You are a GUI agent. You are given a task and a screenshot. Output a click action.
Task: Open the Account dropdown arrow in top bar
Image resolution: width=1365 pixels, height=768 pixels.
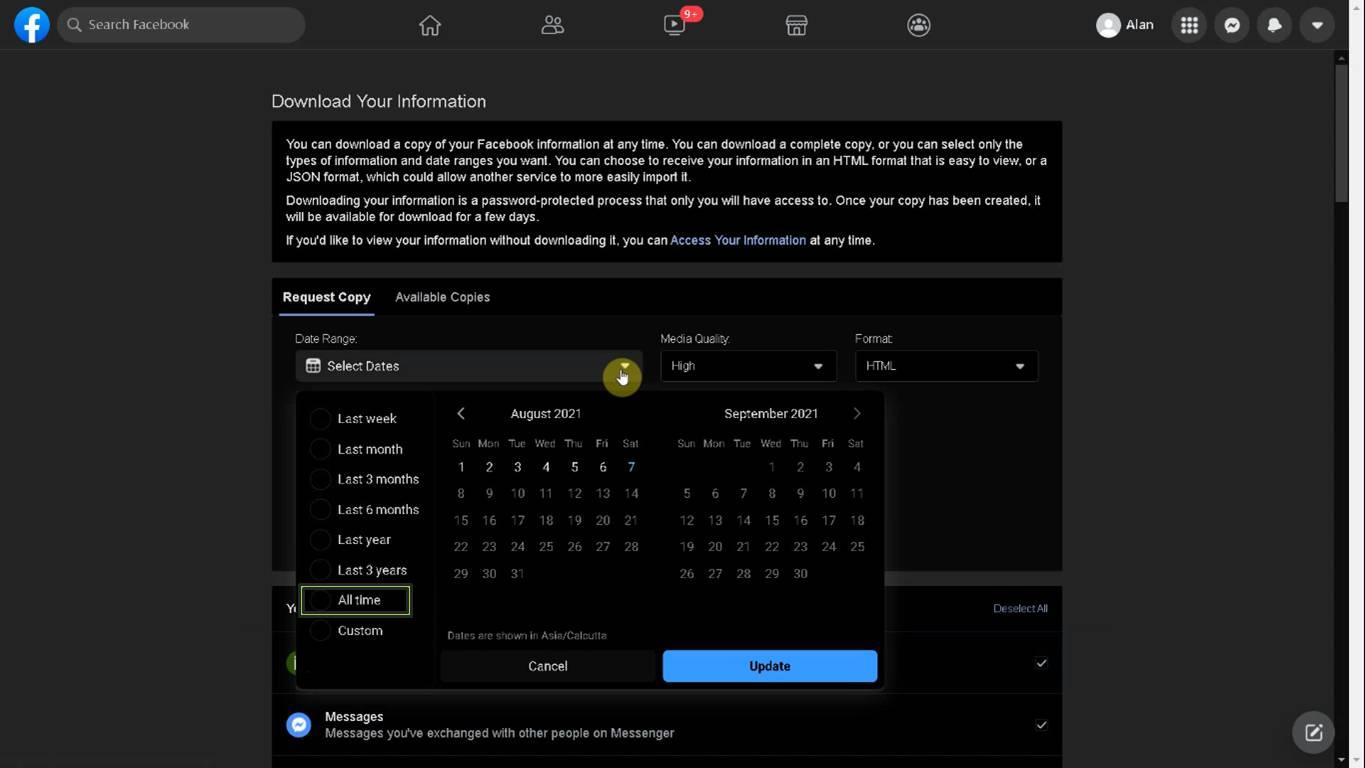point(1317,25)
